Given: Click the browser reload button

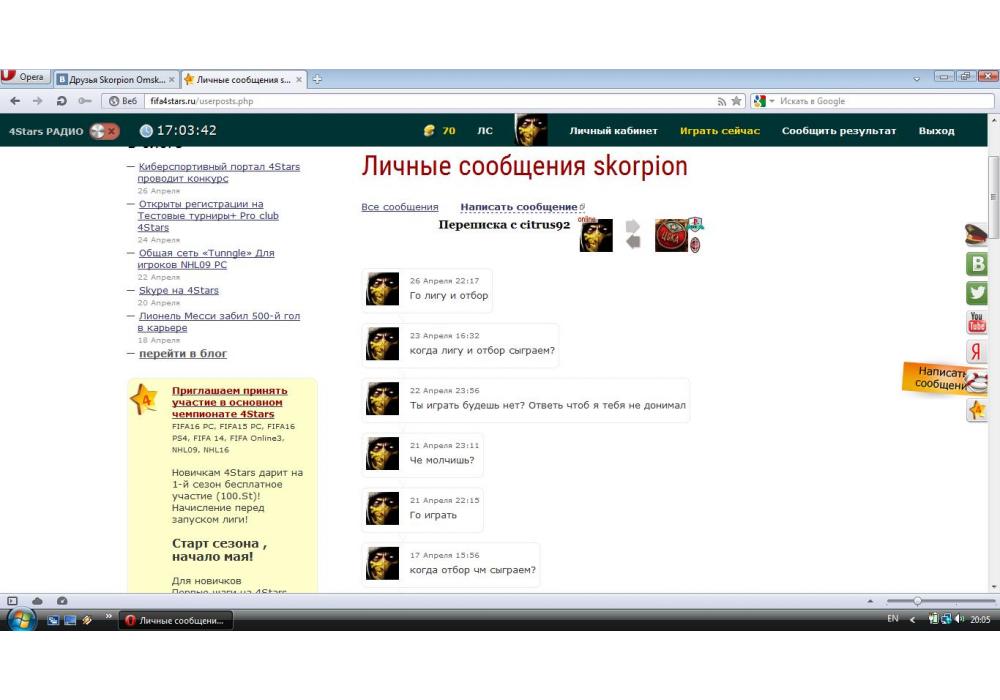Looking at the screenshot, I should [x=62, y=101].
